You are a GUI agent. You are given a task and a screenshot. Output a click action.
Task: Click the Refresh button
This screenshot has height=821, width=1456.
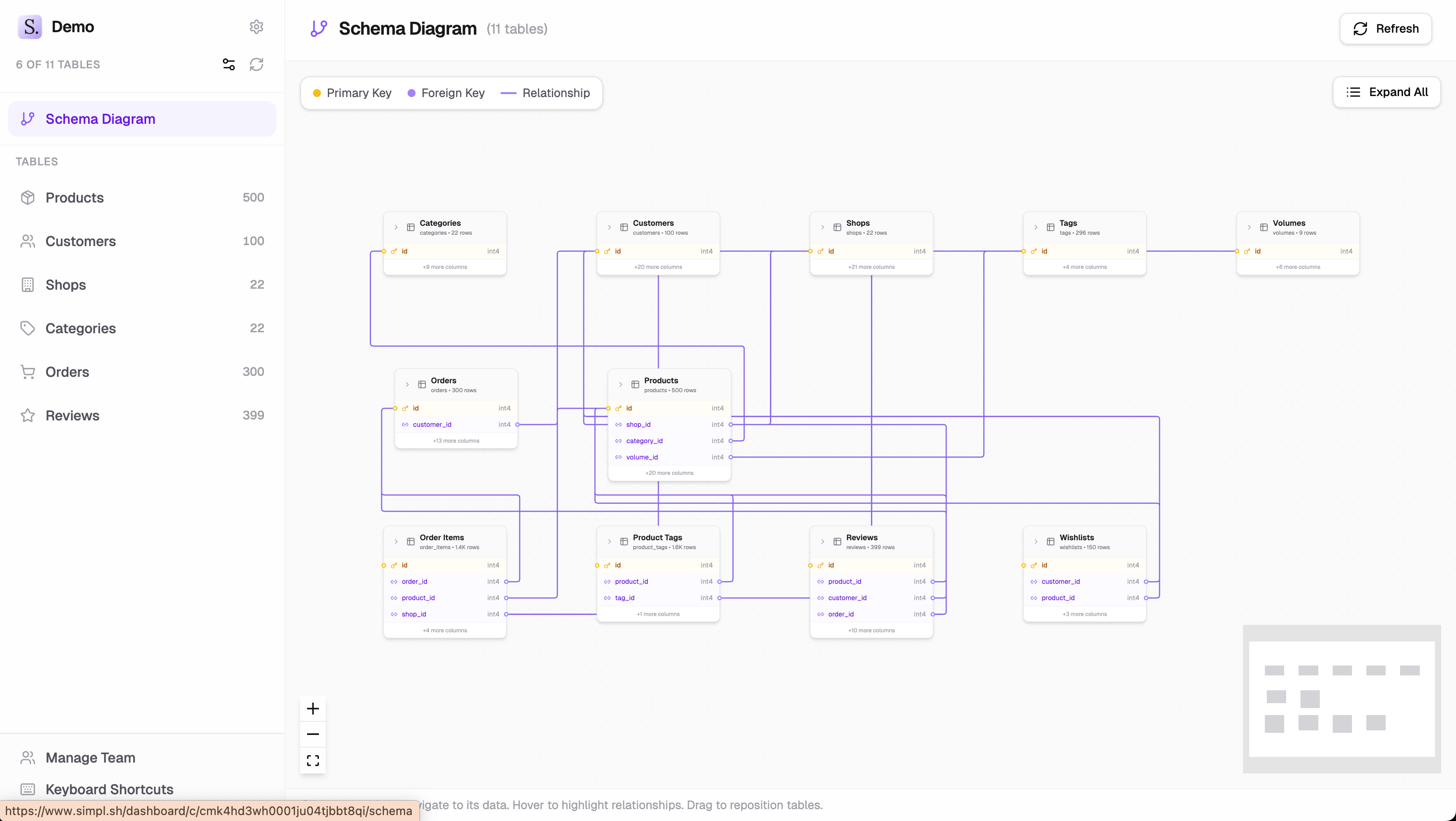[1385, 28]
